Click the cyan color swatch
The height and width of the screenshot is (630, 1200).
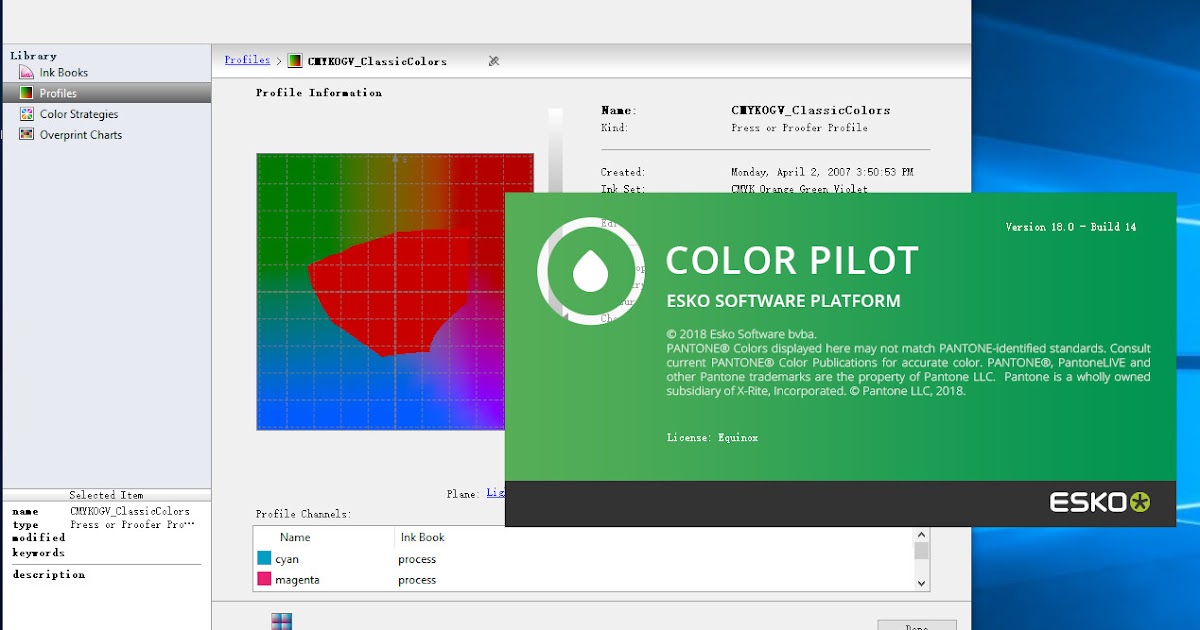(264, 558)
